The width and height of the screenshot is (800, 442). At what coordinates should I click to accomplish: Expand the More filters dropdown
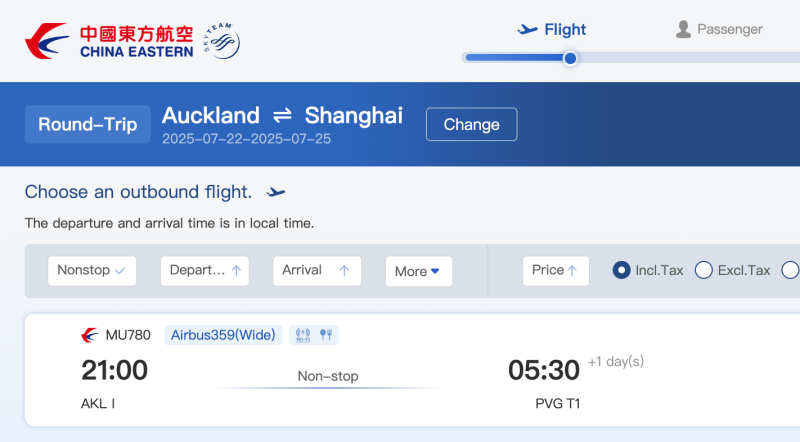418,271
